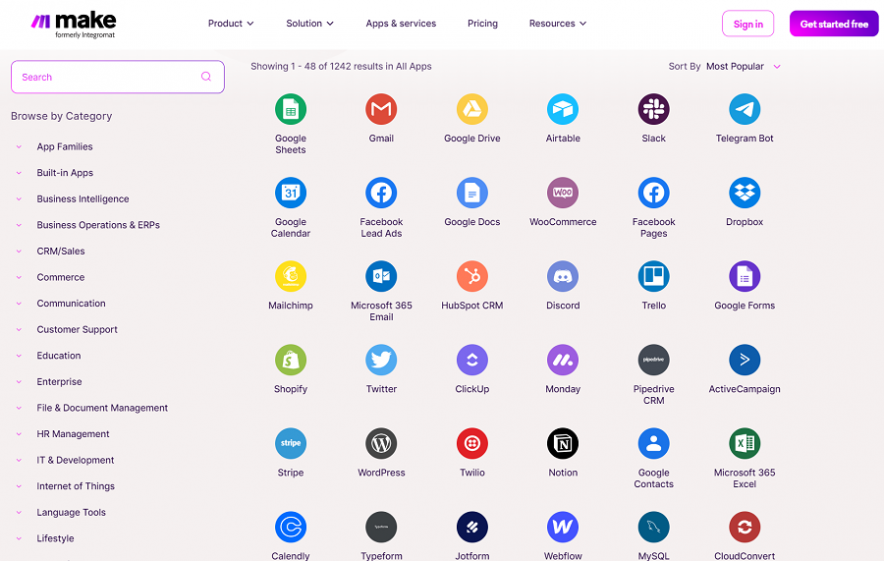This screenshot has width=884, height=561.
Task: Expand the Communication category
Action: [70, 303]
